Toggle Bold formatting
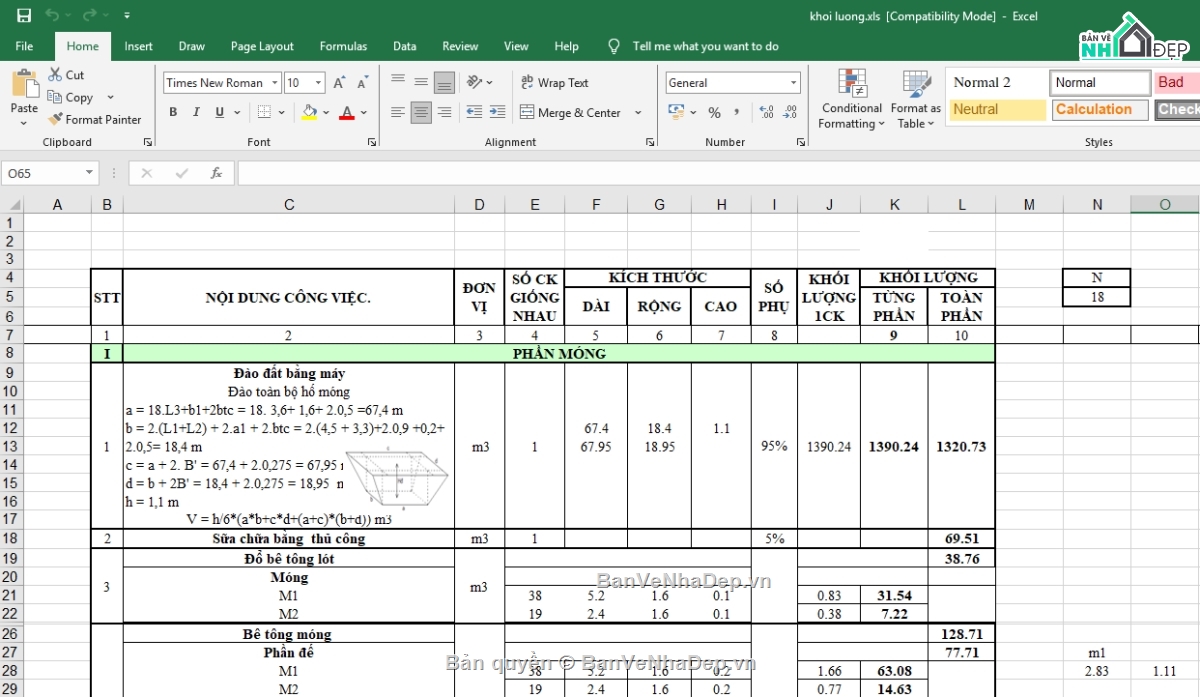The height and width of the screenshot is (697, 1200). 173,113
